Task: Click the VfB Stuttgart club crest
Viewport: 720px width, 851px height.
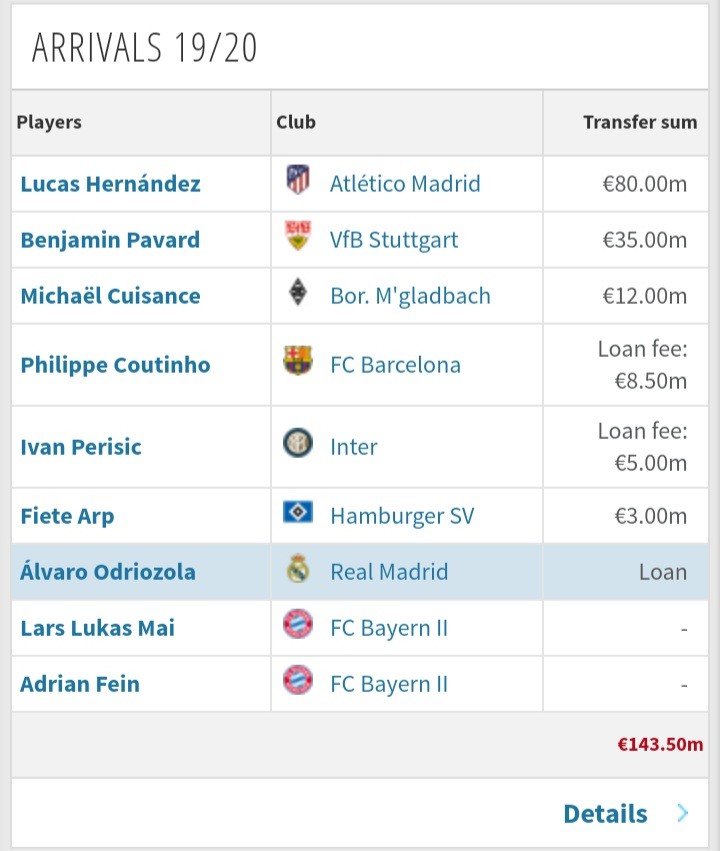Action: (298, 238)
